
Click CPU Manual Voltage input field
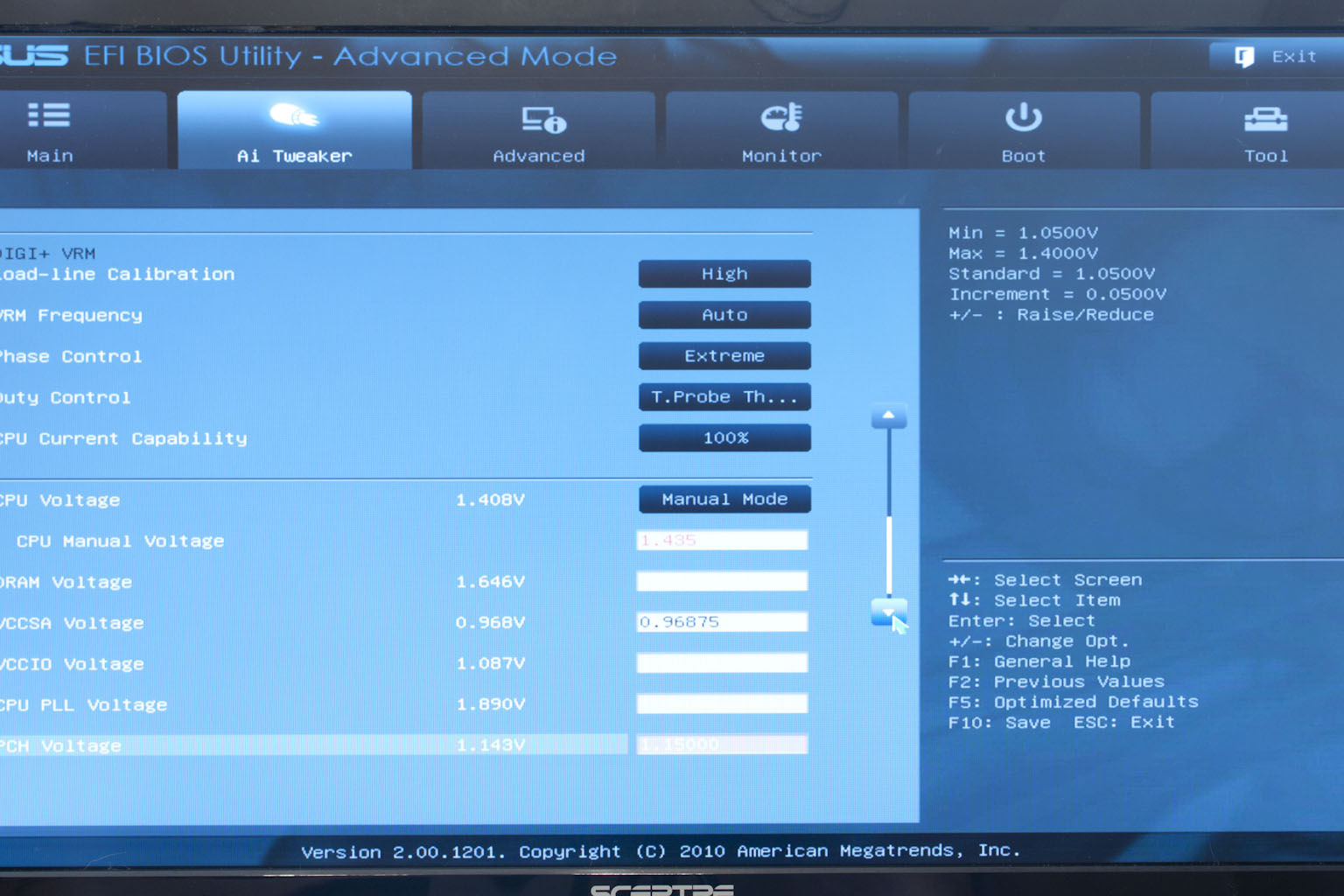point(722,541)
